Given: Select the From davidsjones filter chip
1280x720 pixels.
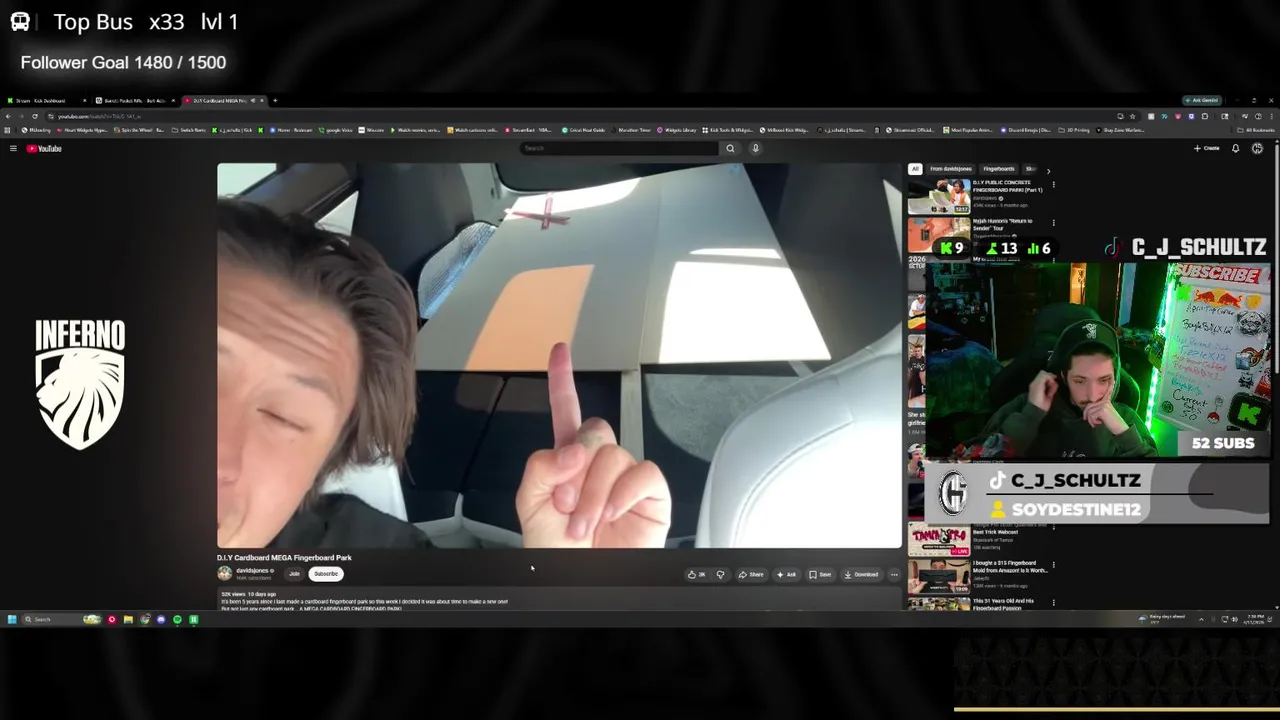Looking at the screenshot, I should 951,169.
